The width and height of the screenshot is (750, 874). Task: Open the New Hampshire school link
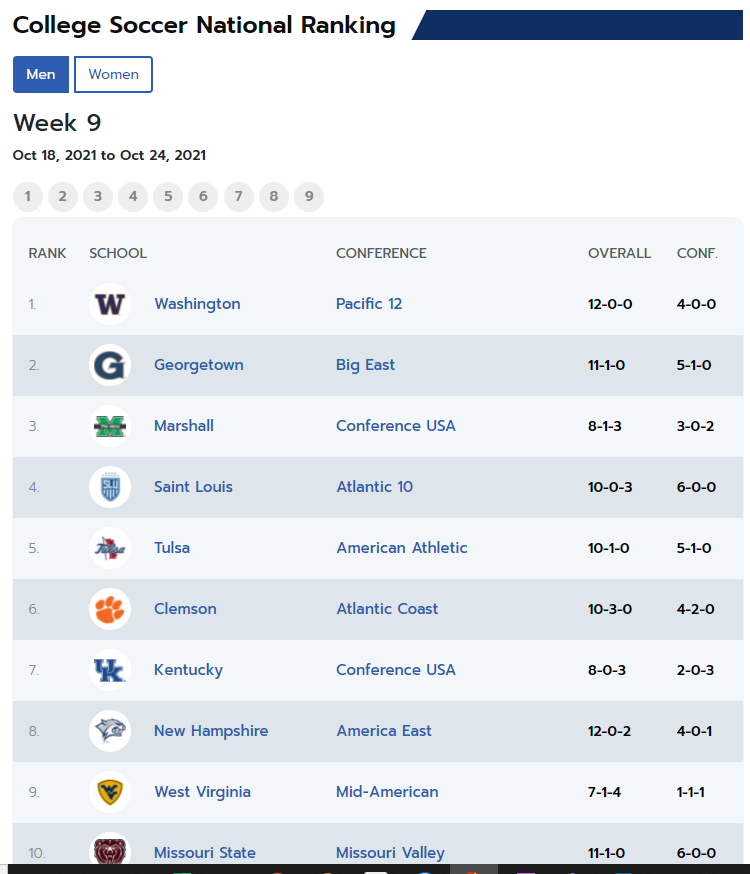pos(211,731)
